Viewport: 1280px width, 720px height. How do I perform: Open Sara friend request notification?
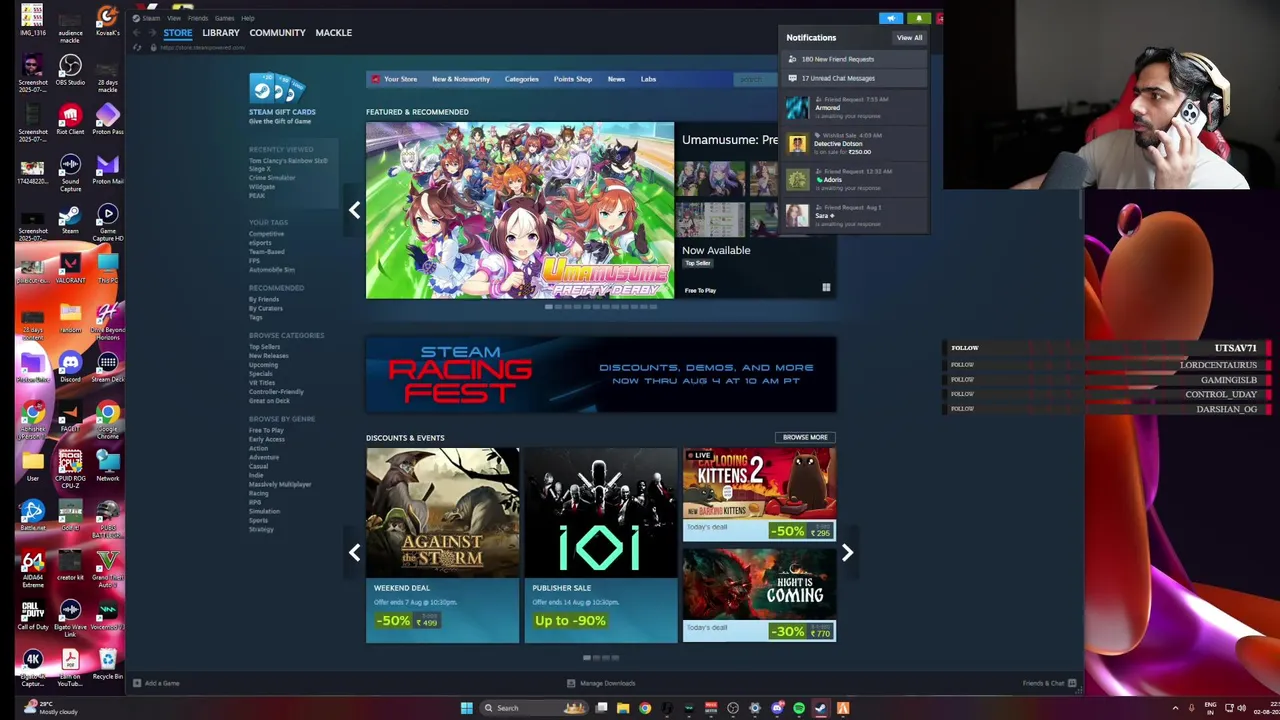pos(855,215)
